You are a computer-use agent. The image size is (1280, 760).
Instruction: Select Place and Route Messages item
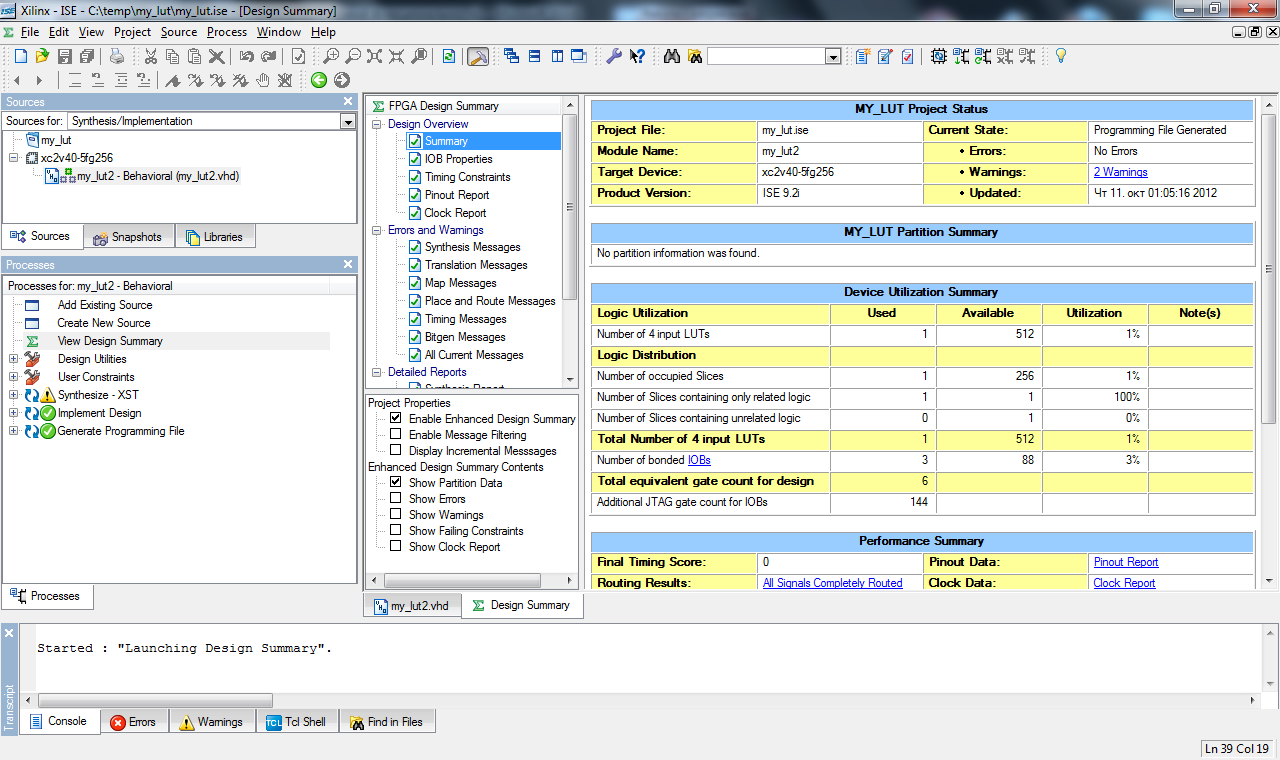[490, 301]
